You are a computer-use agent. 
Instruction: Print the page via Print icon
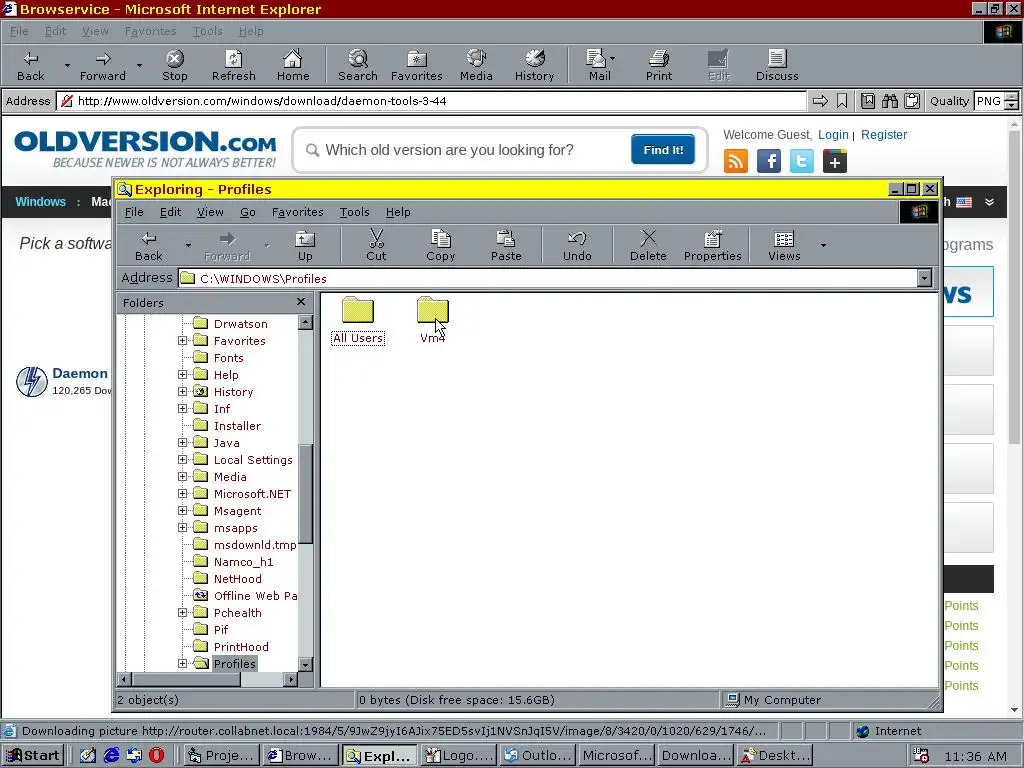point(658,65)
